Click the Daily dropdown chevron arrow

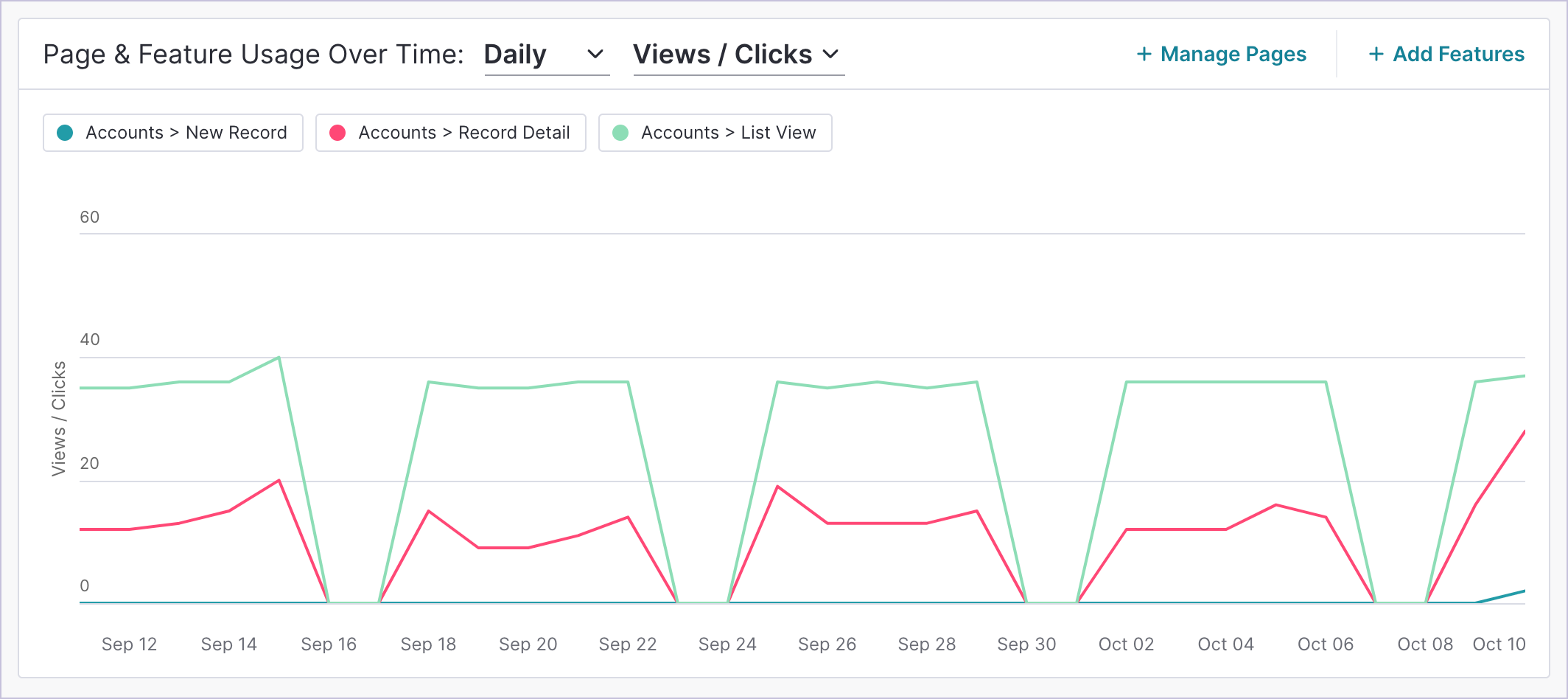coord(595,55)
